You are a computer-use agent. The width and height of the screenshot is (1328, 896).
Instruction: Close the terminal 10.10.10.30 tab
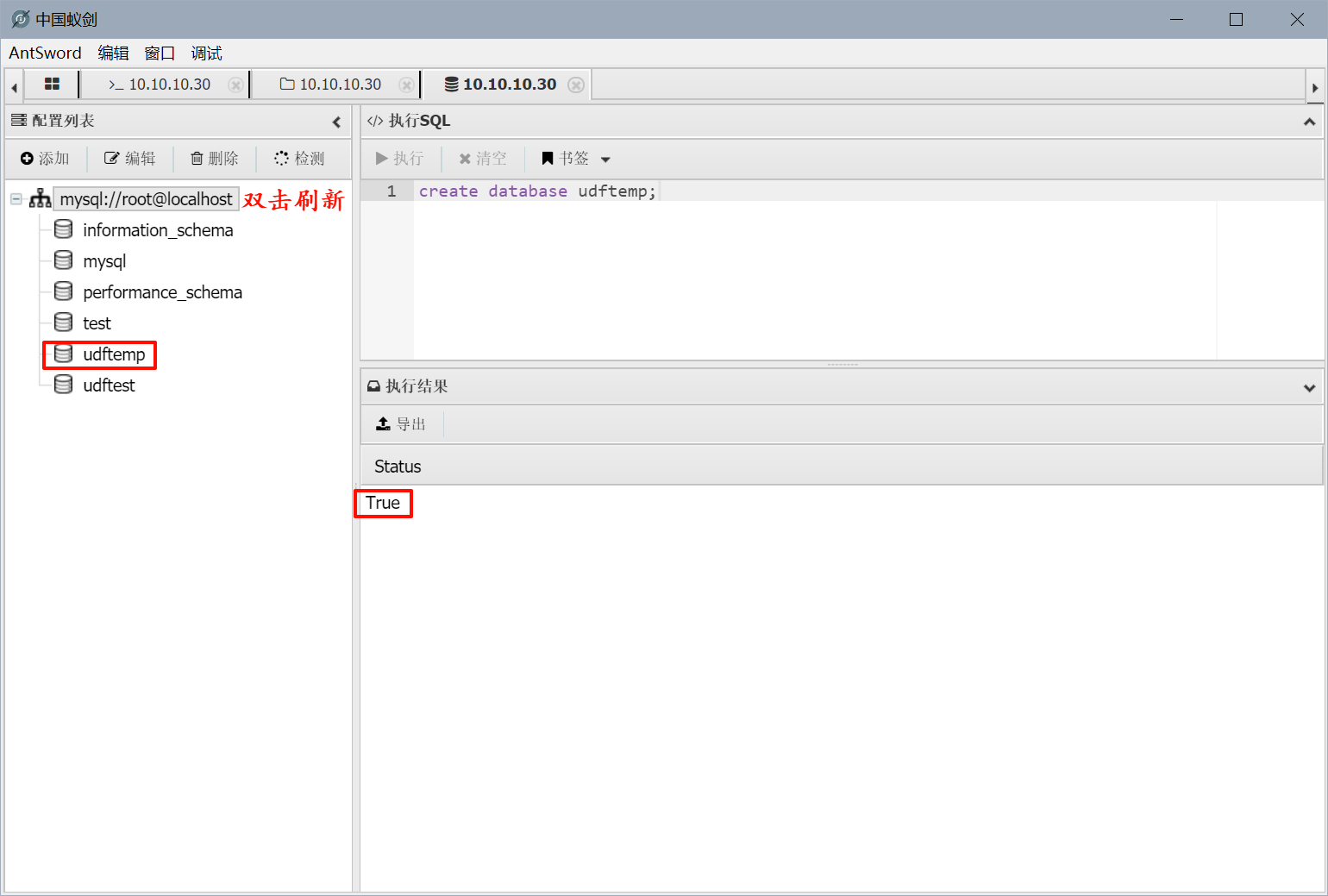point(235,85)
